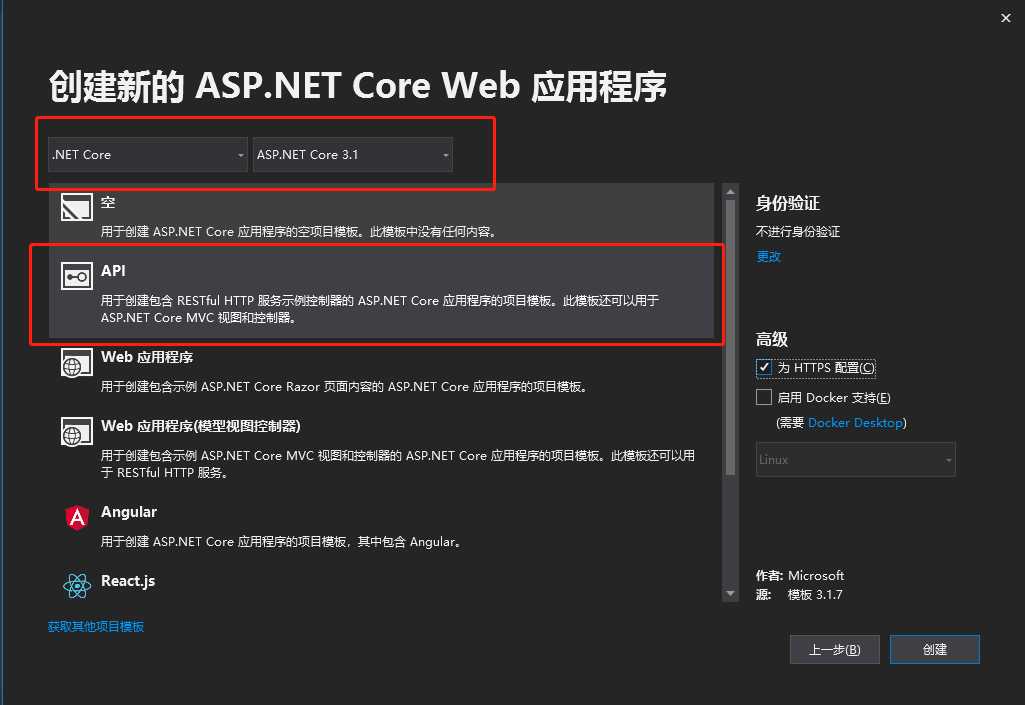Open the Linux container OS dropdown
The image size is (1025, 705).
856,460
